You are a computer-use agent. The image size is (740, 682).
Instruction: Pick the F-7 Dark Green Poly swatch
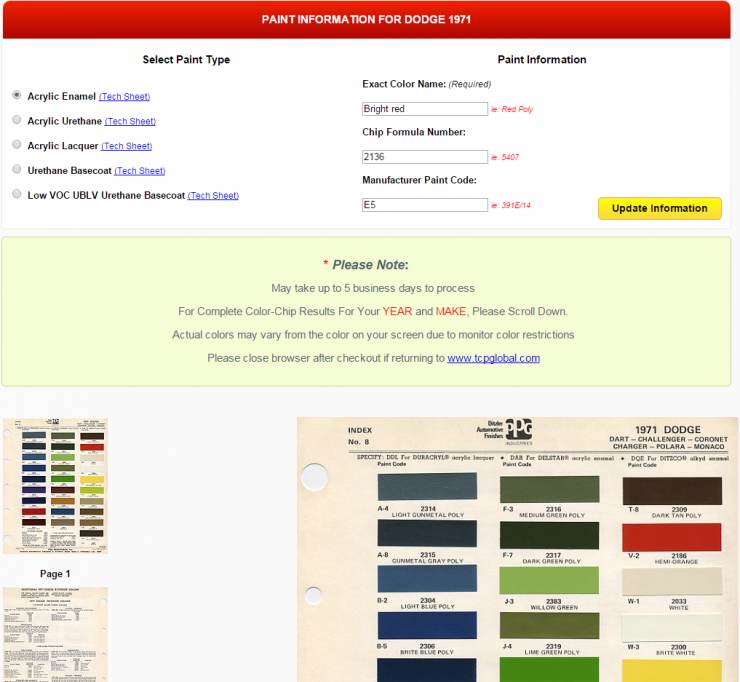click(x=549, y=536)
